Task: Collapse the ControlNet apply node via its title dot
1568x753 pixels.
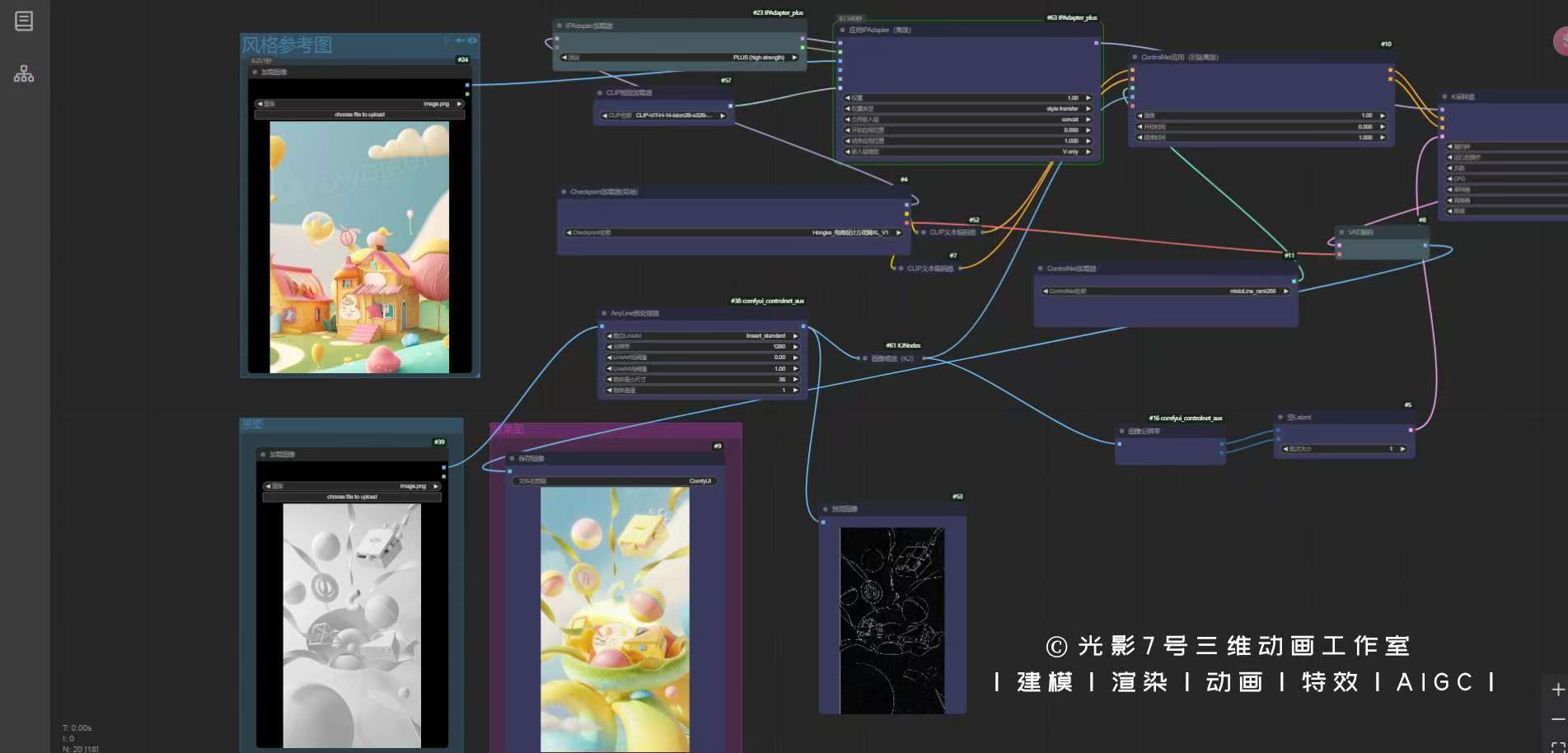Action: pyautogui.click(x=1135, y=58)
